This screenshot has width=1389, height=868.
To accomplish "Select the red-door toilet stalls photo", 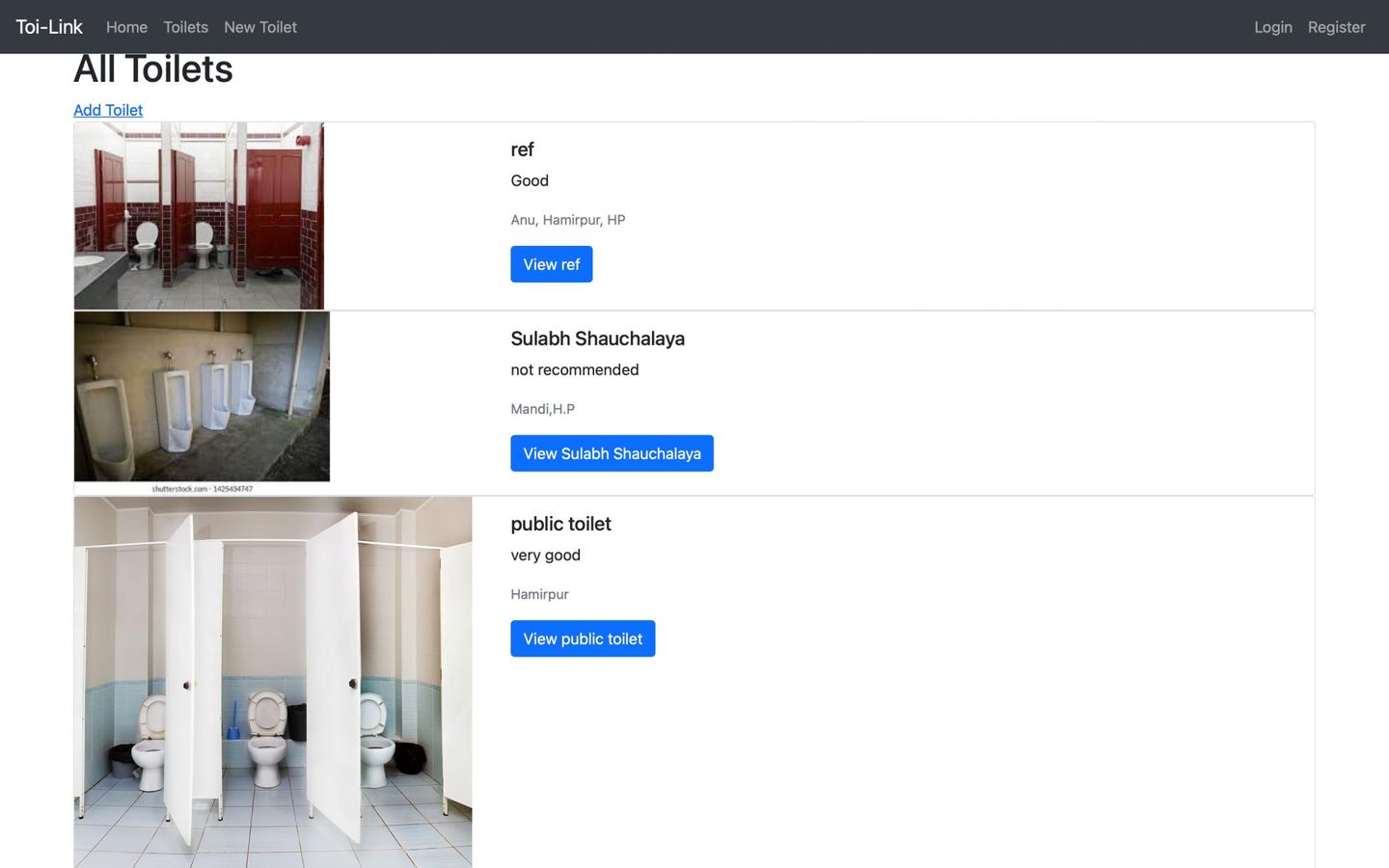I will pyautogui.click(x=199, y=216).
